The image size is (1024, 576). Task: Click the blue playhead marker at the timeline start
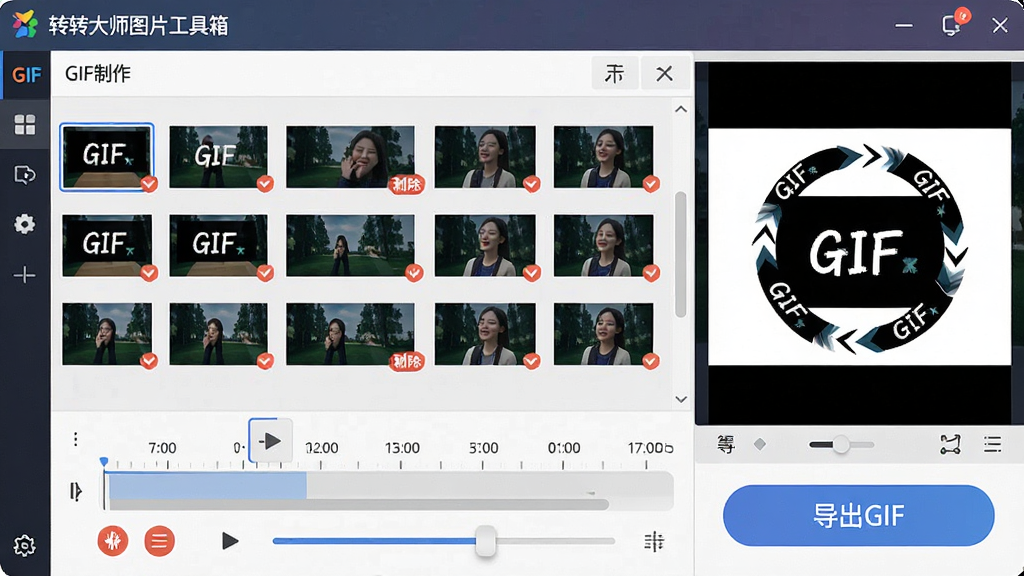point(104,462)
